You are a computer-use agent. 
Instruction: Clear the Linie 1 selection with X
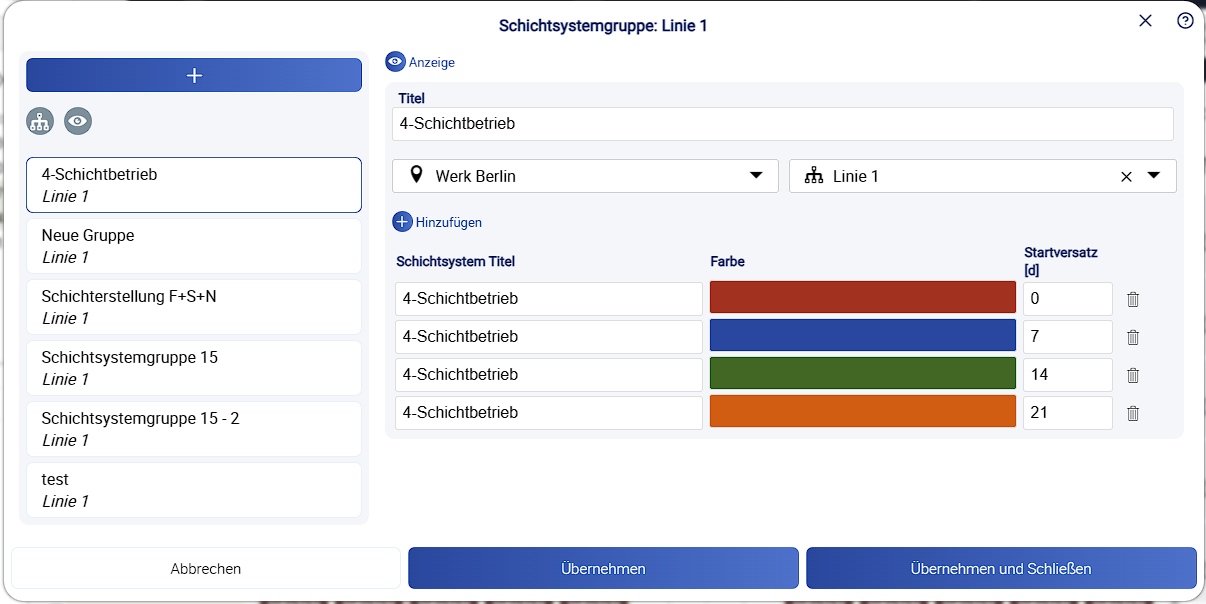click(1126, 176)
